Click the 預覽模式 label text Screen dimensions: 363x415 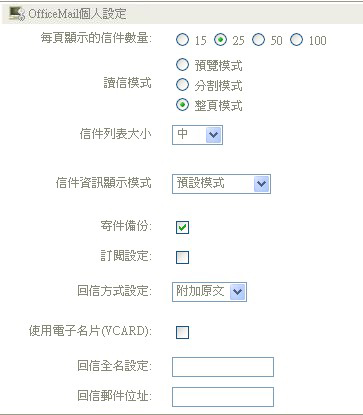point(218,66)
